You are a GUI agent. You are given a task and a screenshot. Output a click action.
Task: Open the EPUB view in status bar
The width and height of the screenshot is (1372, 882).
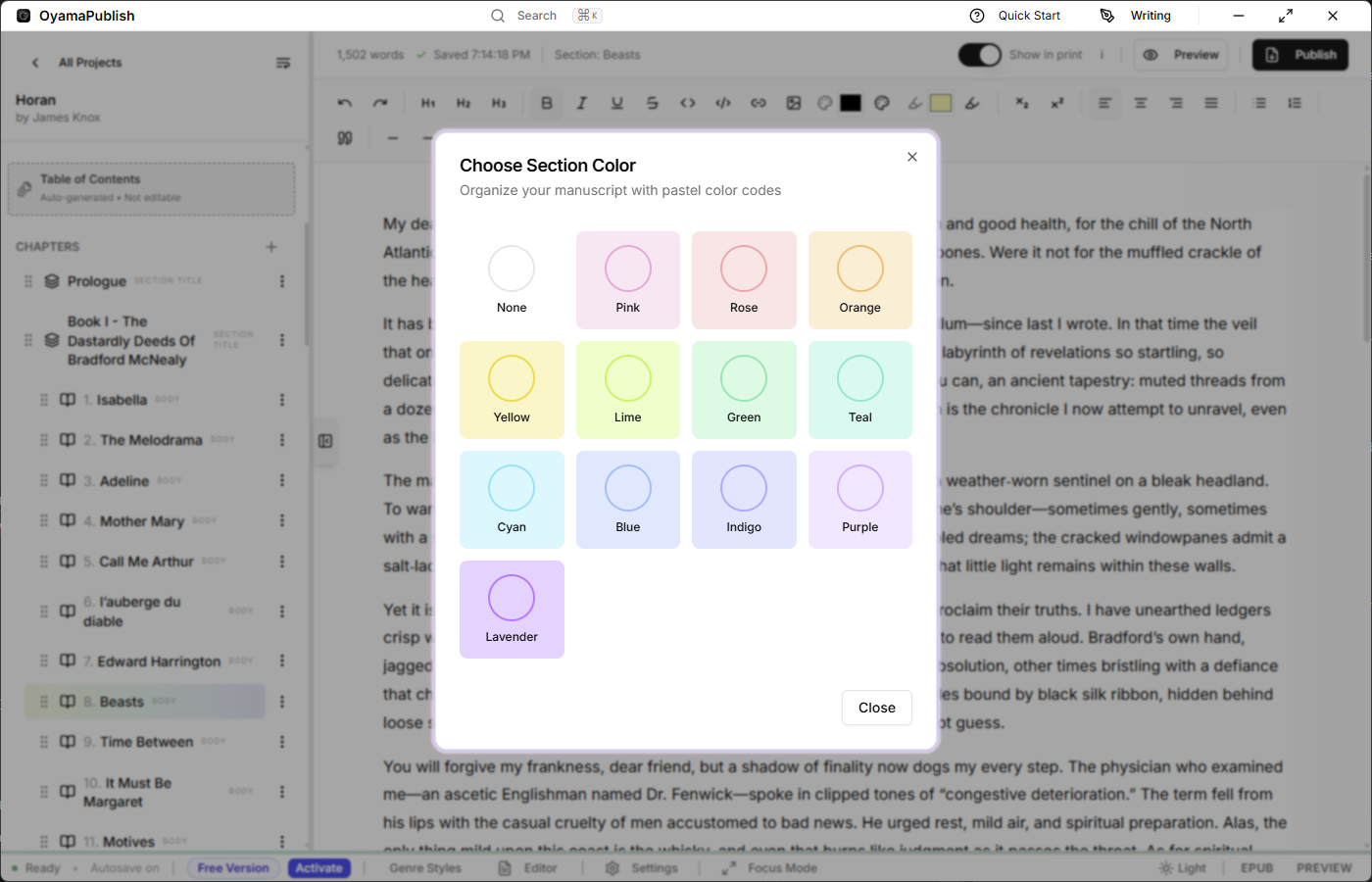(x=1256, y=867)
